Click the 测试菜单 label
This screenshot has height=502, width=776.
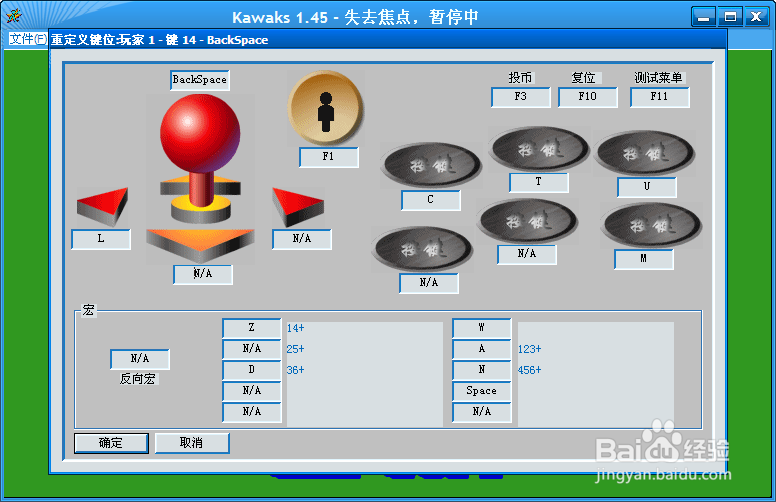[659, 77]
